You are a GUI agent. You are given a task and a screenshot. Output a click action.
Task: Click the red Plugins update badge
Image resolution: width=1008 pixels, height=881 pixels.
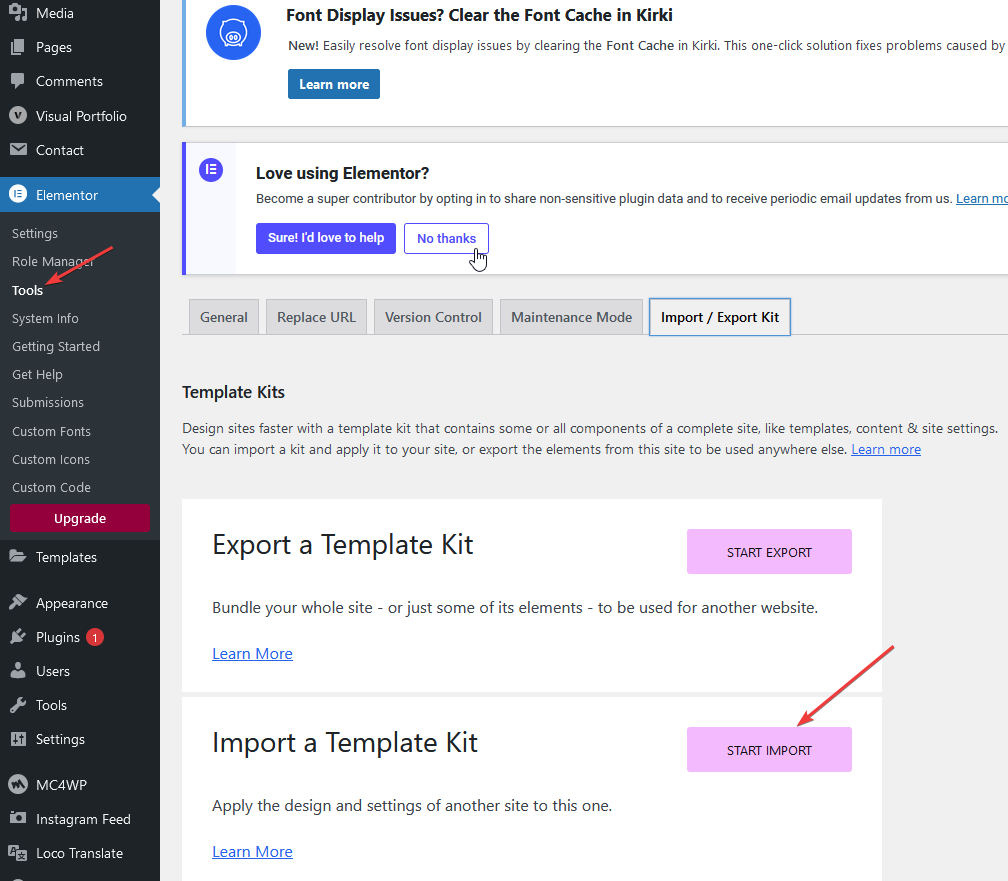[94, 637]
